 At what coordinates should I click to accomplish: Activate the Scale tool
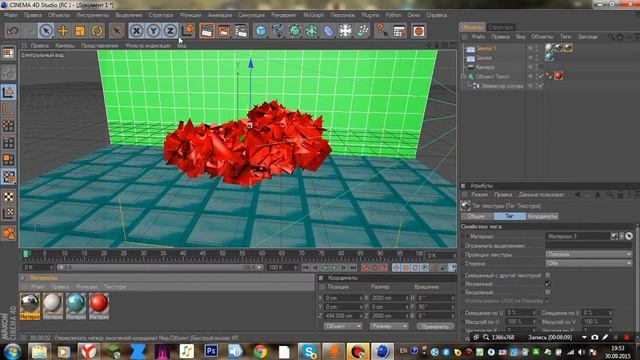tap(80, 31)
